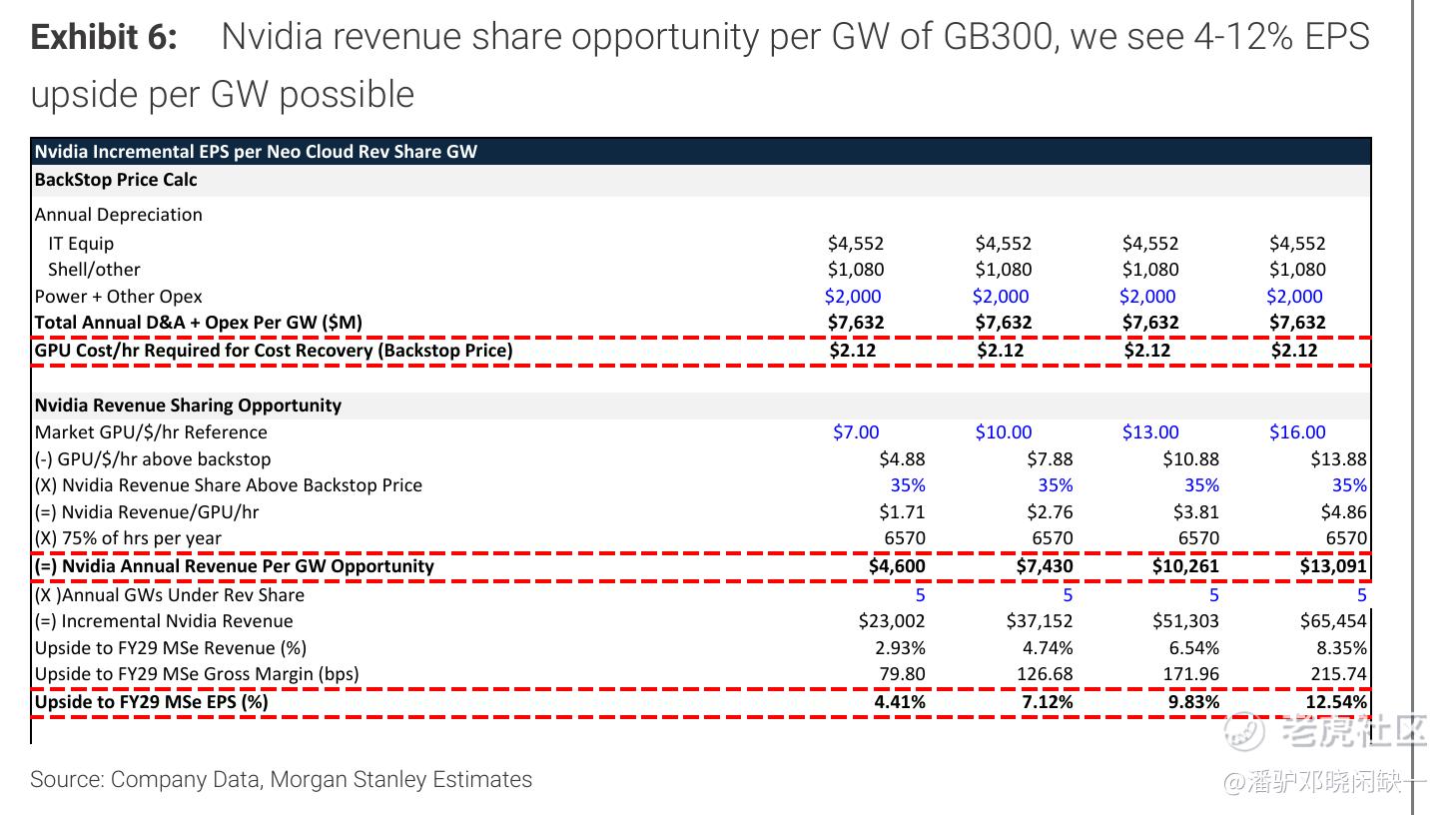Select the 171.96 gross margin bps value
Screen dimensions: 1456x815
[x=1191, y=674]
